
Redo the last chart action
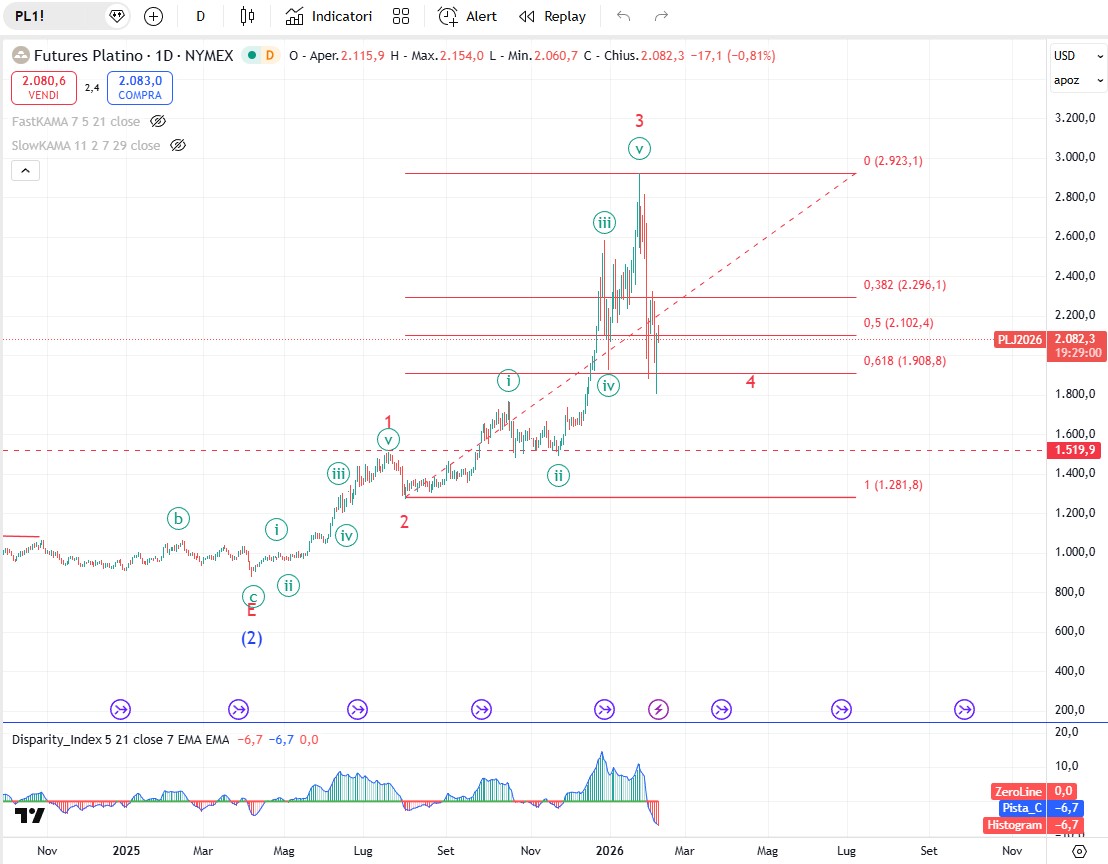tap(661, 16)
